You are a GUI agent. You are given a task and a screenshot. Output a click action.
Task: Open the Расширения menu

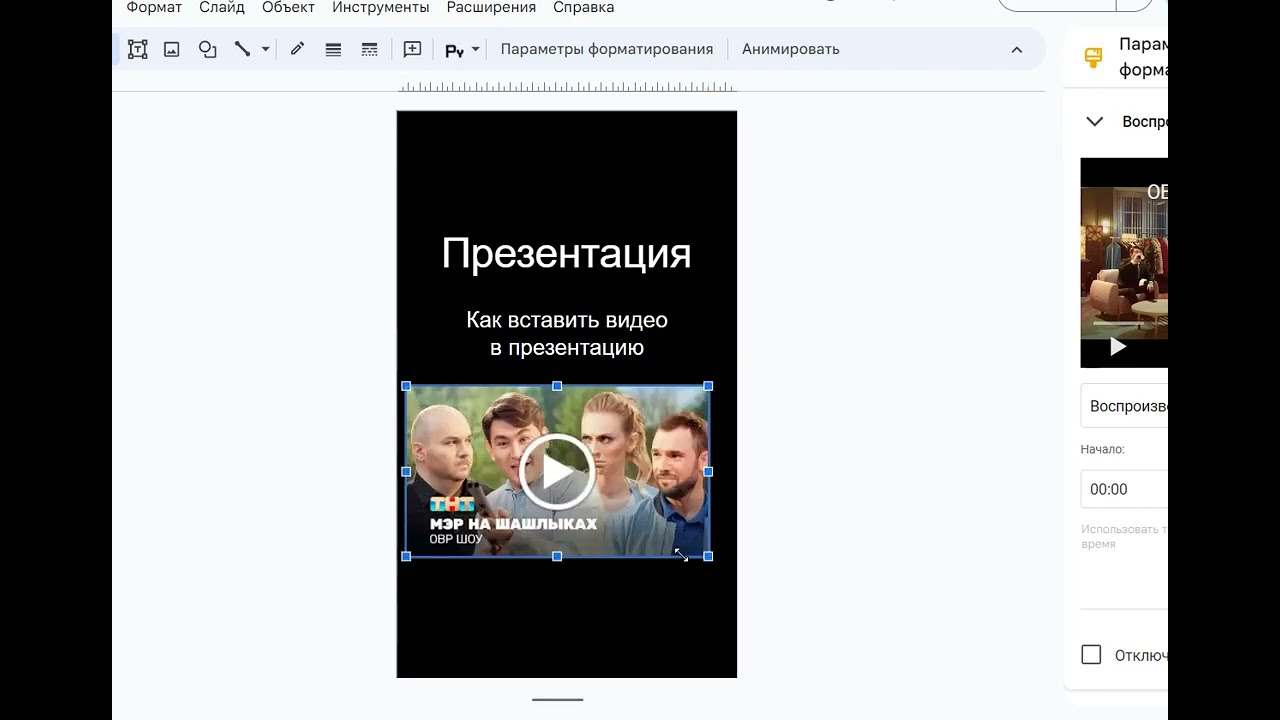pos(491,8)
